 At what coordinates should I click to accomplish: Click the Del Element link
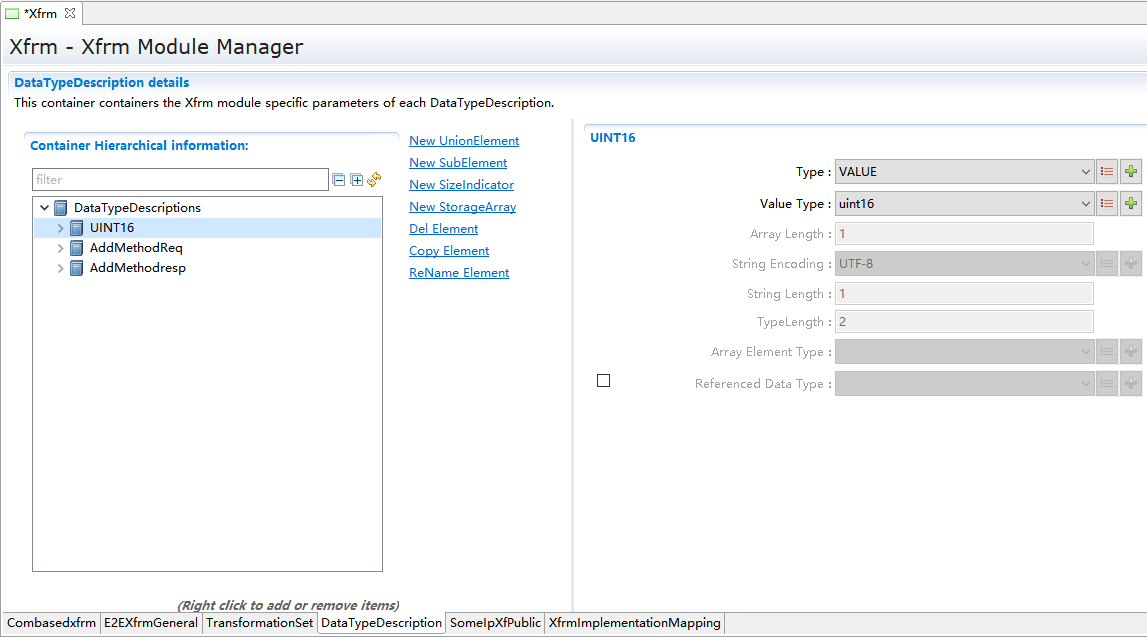point(443,229)
